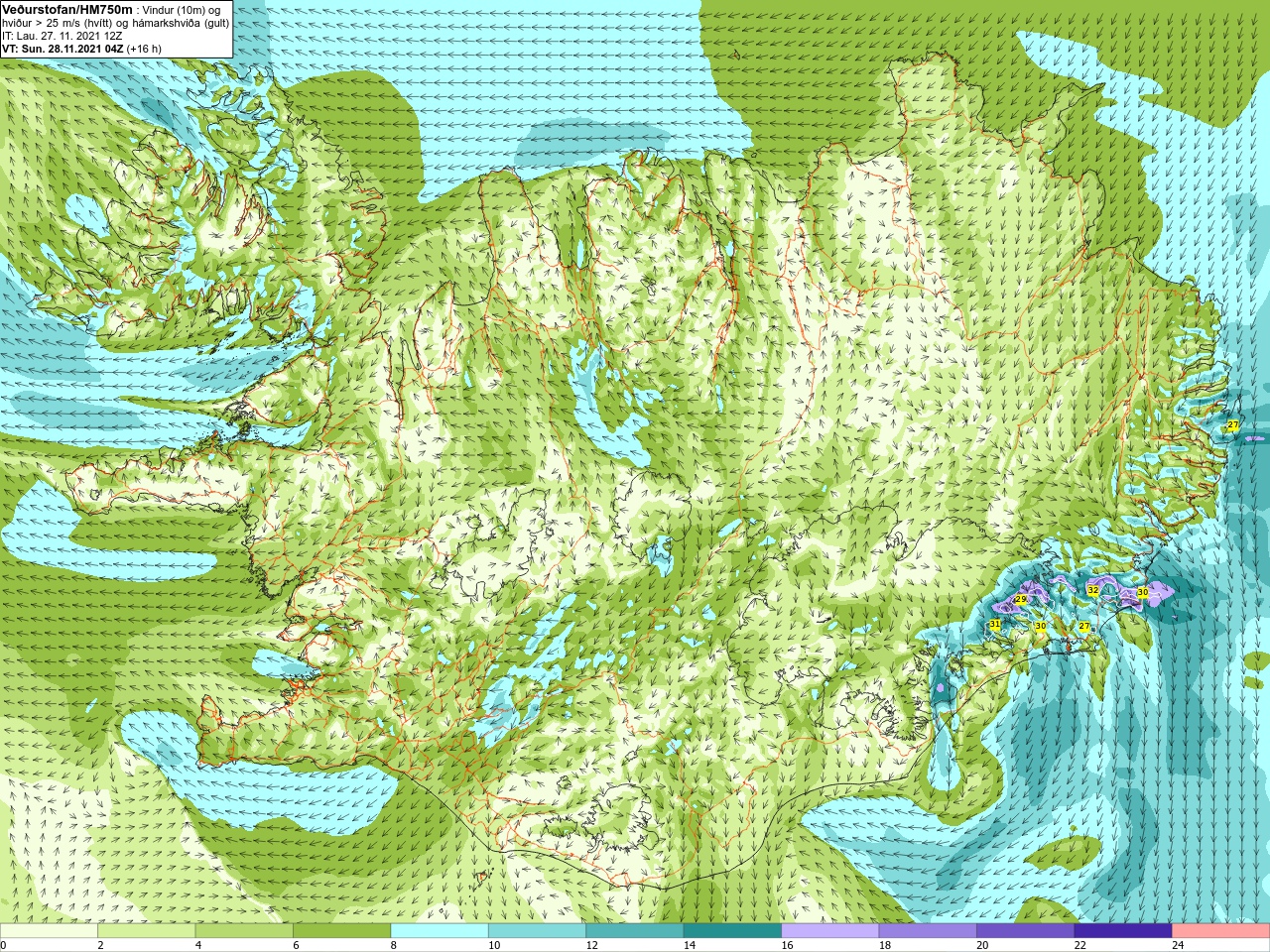1270x952 pixels.
Task: Select the 18–20 m/s medium purple legend swatch
Action: click(x=928, y=931)
